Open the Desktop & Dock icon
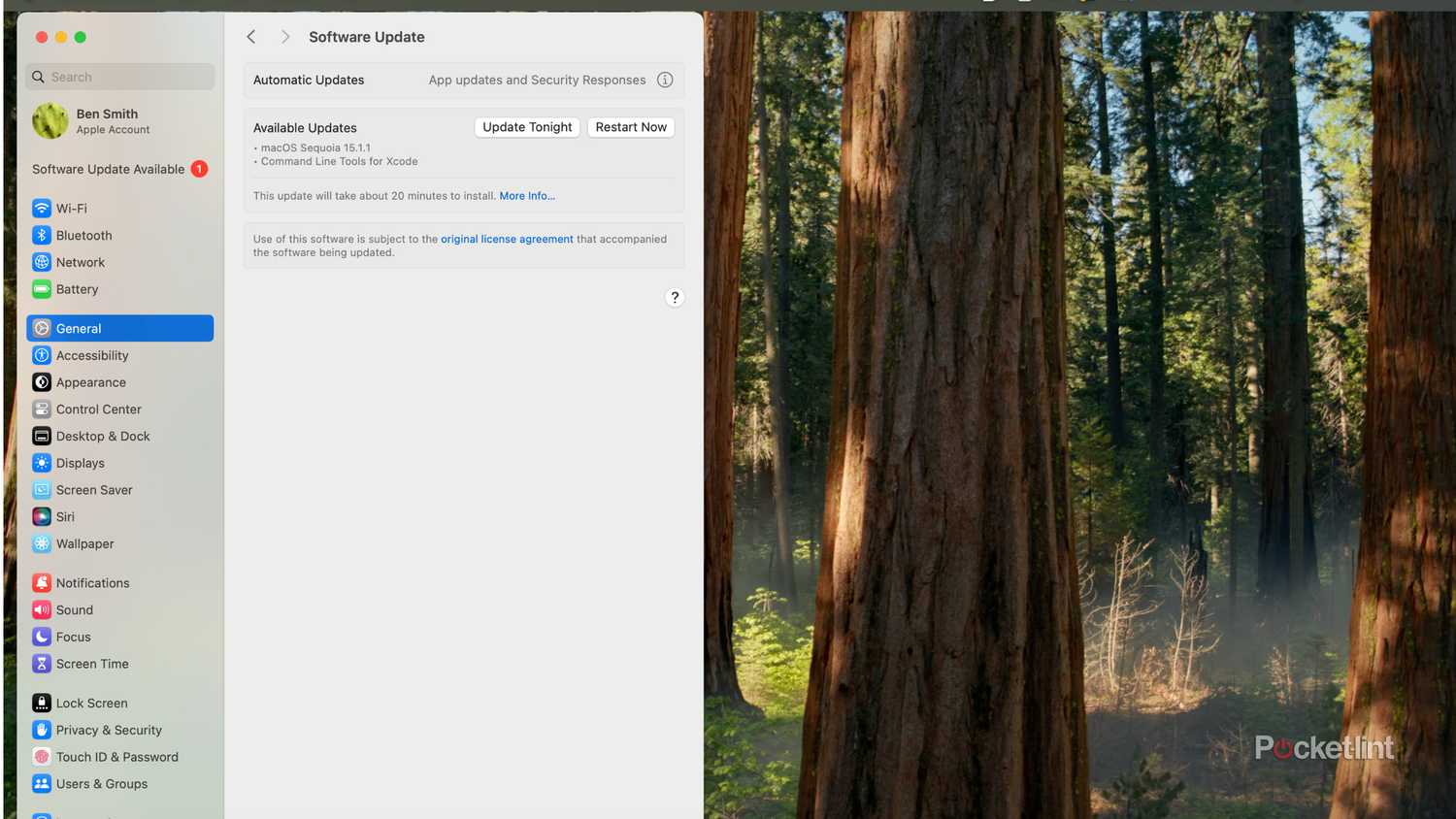1456x819 pixels. (x=42, y=437)
